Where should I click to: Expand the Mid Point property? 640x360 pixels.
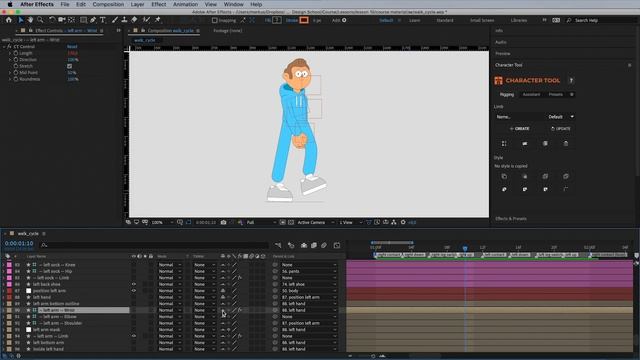[x=10, y=73]
